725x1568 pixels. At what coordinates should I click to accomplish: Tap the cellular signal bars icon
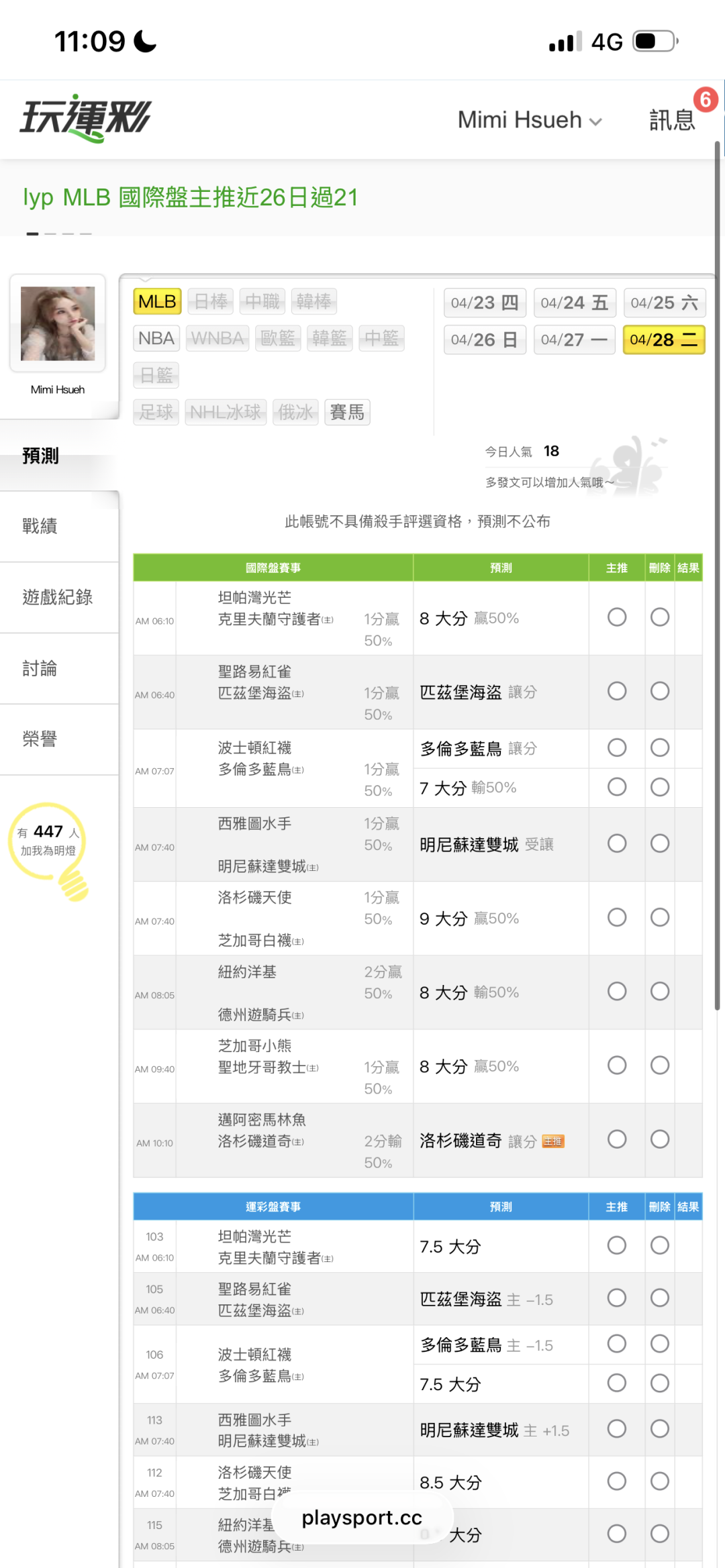pos(565,42)
